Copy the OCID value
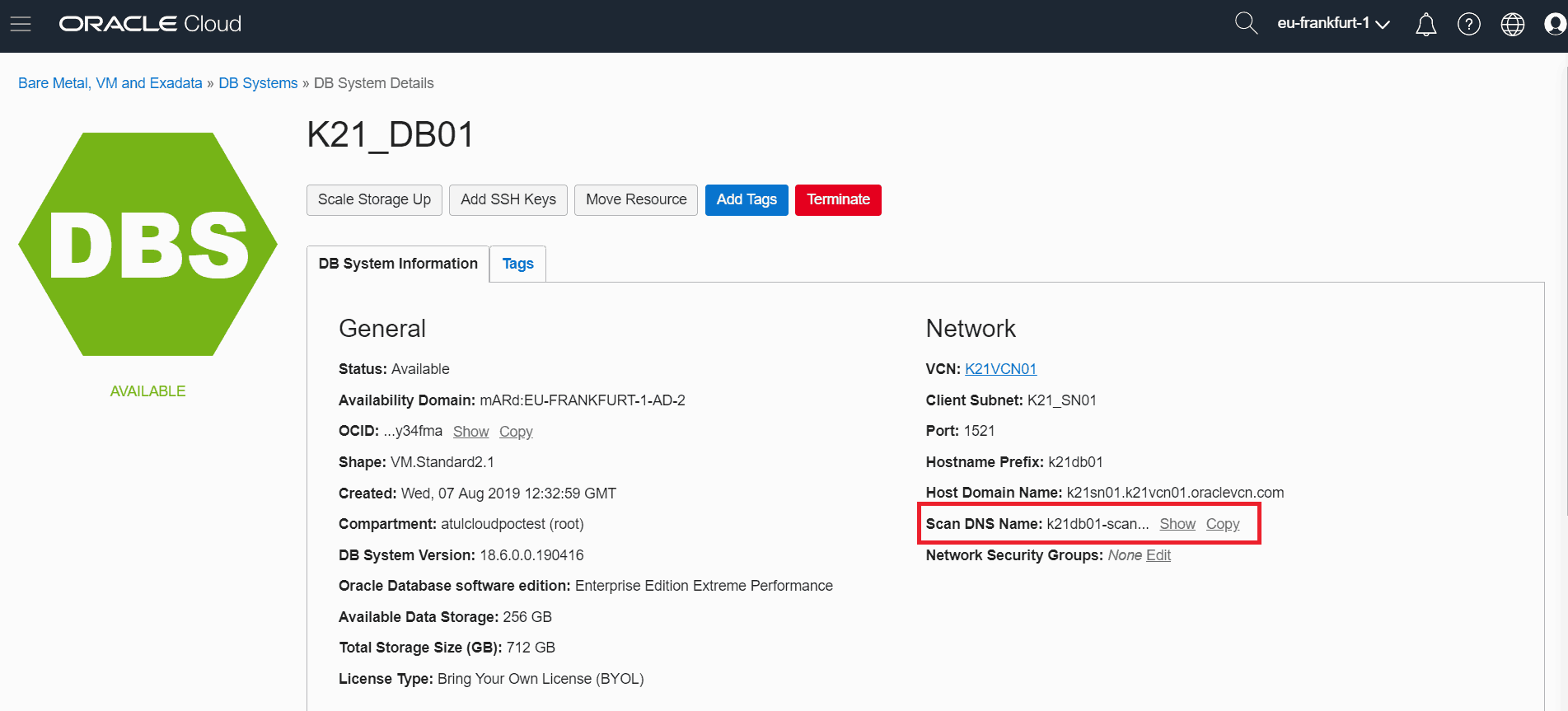1568x711 pixels. pyautogui.click(x=516, y=432)
